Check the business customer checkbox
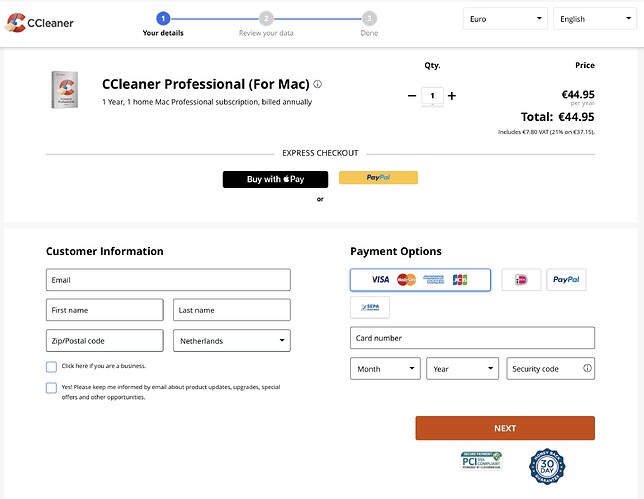Image resolution: width=644 pixels, height=499 pixels. tap(52, 367)
